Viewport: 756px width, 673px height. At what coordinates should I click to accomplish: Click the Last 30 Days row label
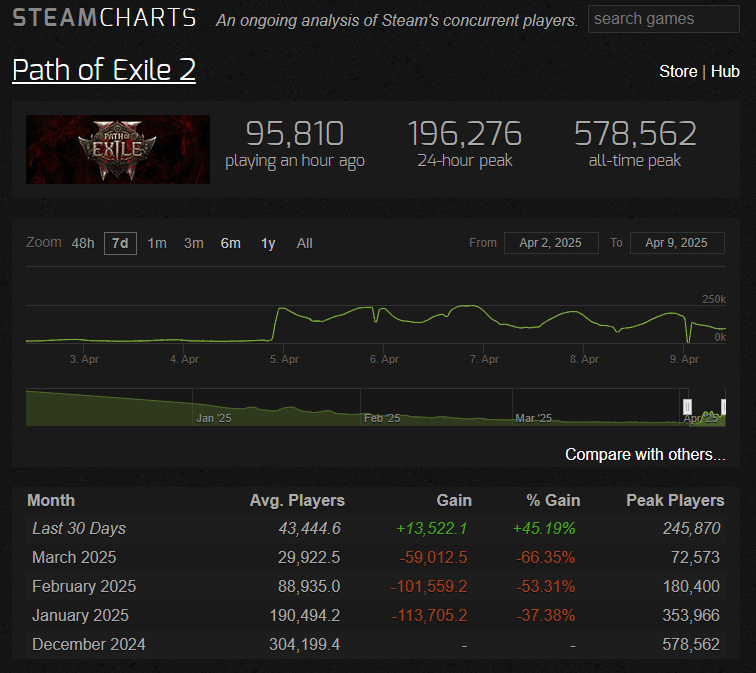tap(79, 528)
